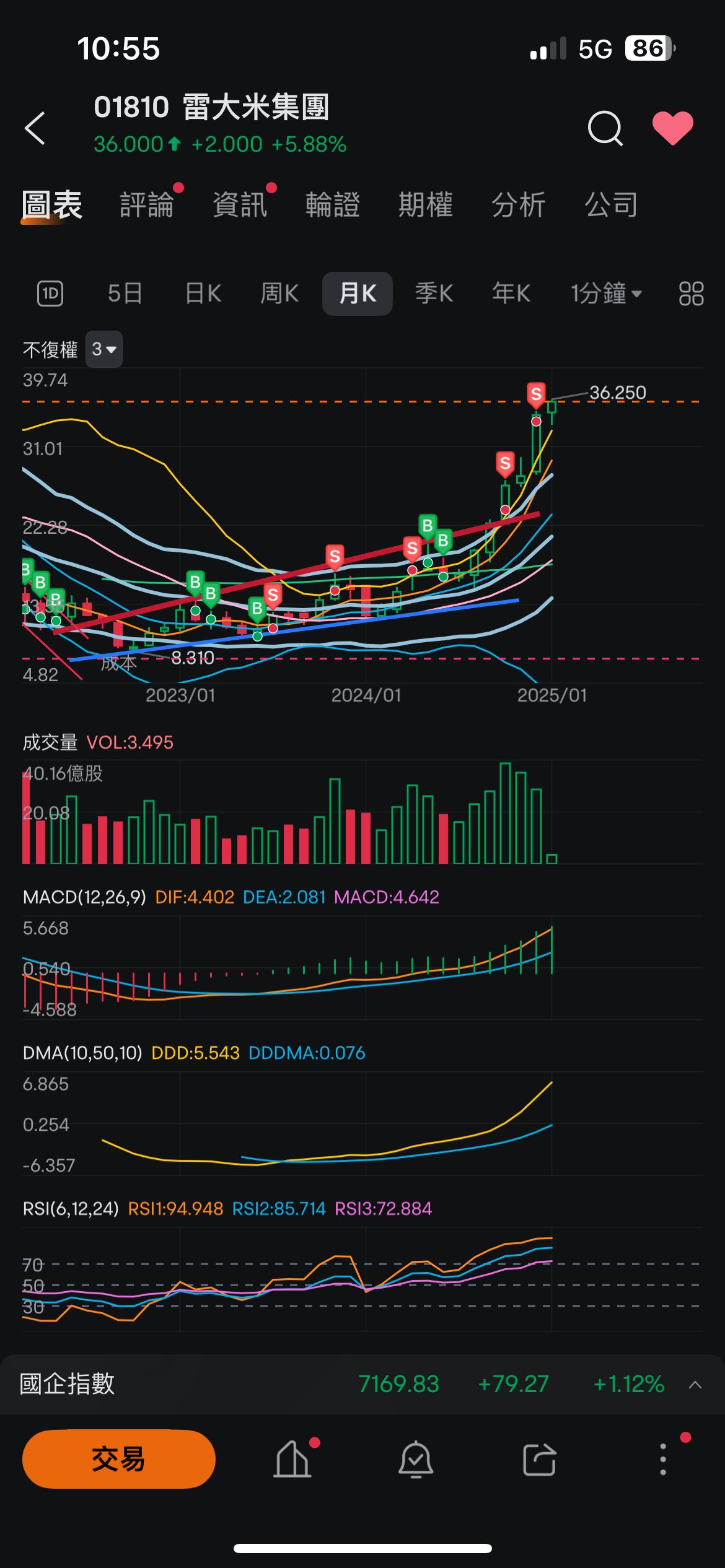Open the stock search magnifier icon

605,128
